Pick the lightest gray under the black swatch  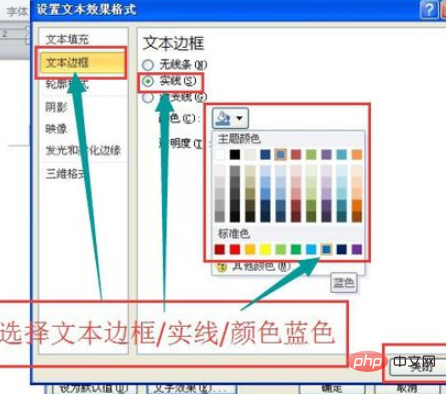coord(235,171)
